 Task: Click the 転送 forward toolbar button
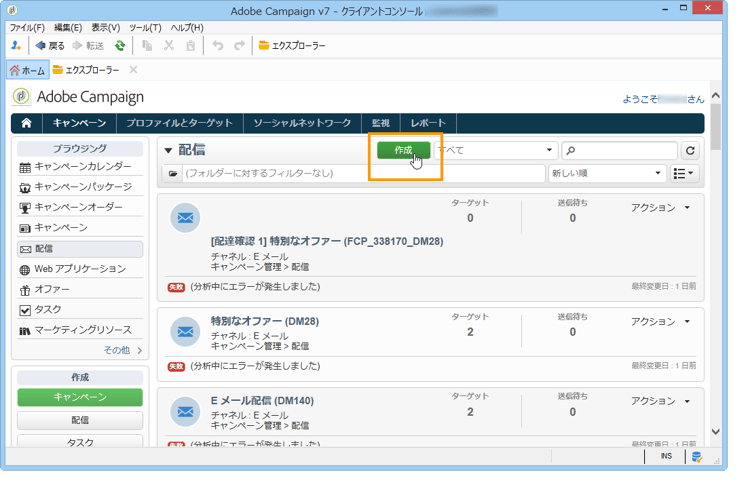(88, 45)
